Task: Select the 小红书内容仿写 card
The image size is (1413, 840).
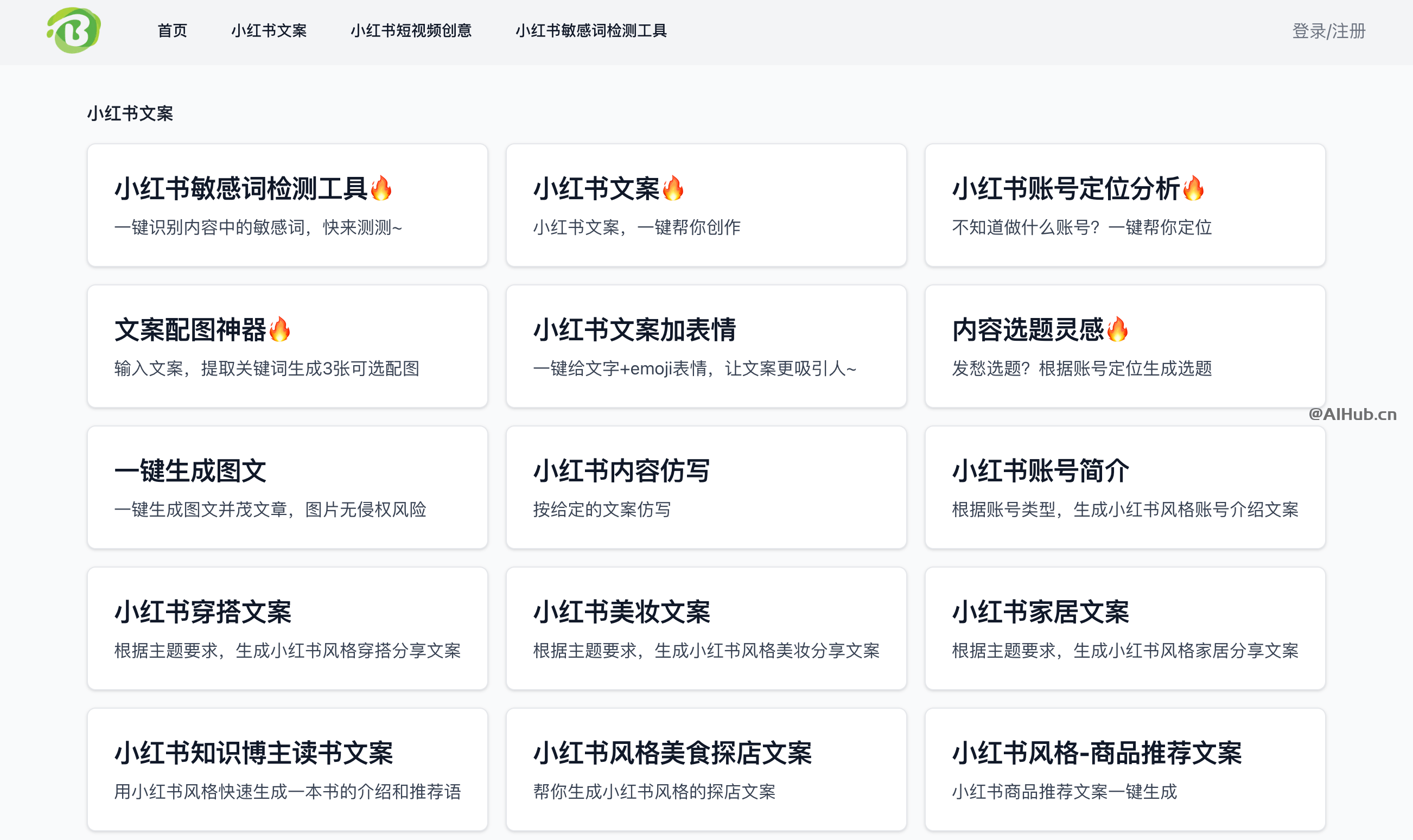Action: click(705, 487)
